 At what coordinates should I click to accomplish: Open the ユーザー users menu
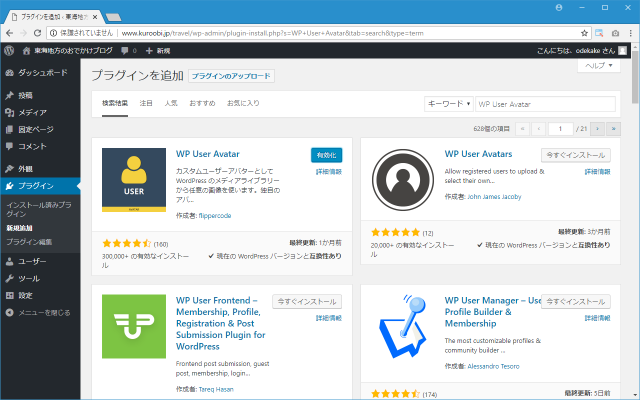pyautogui.click(x=33, y=261)
